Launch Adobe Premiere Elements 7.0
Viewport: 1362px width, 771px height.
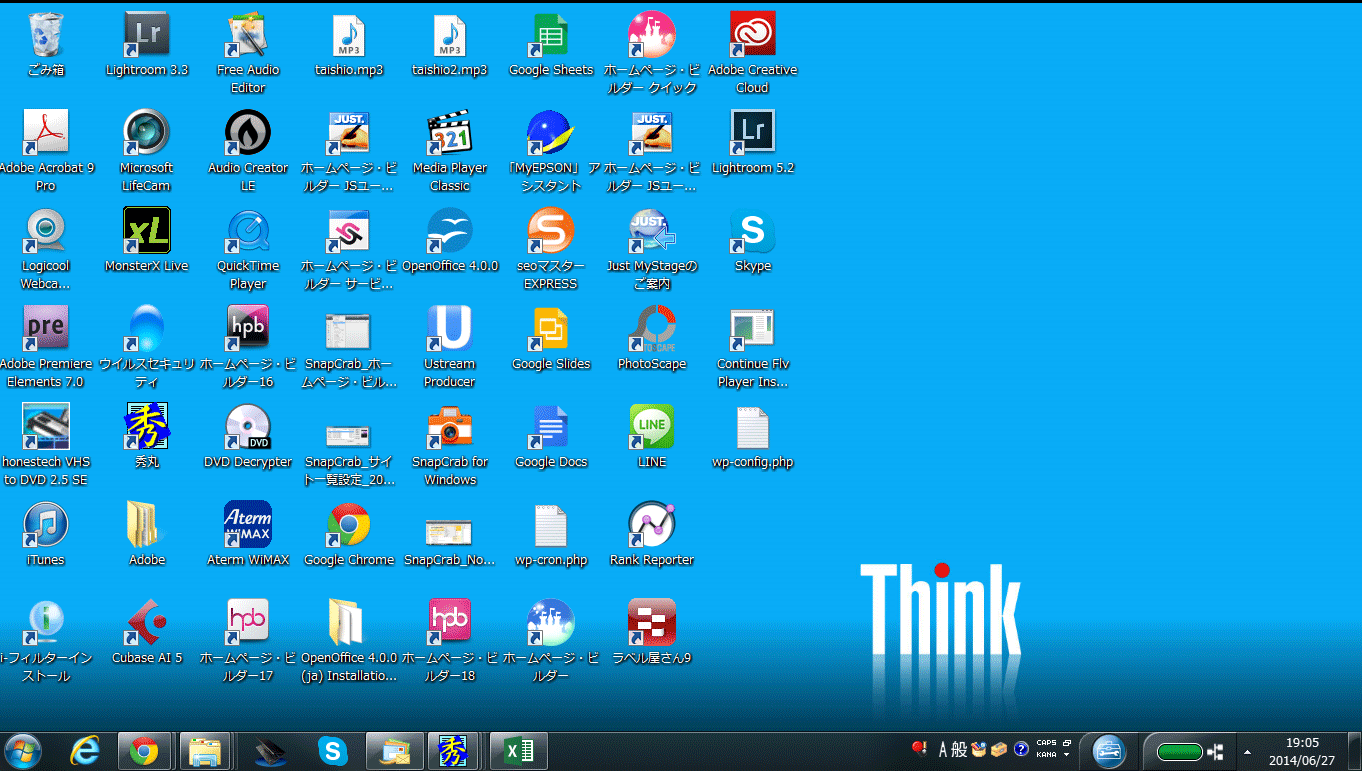(x=46, y=348)
